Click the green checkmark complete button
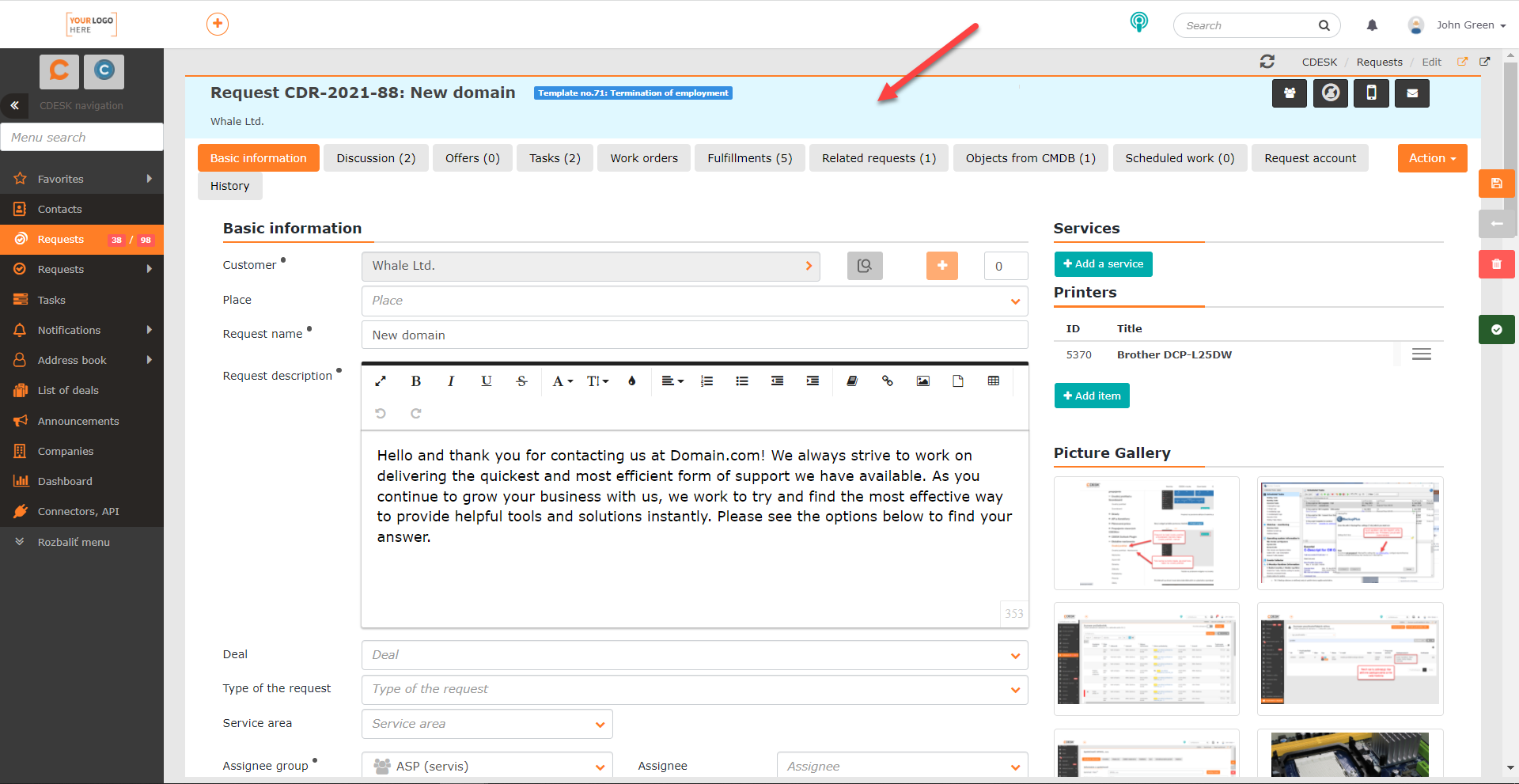 [x=1496, y=329]
